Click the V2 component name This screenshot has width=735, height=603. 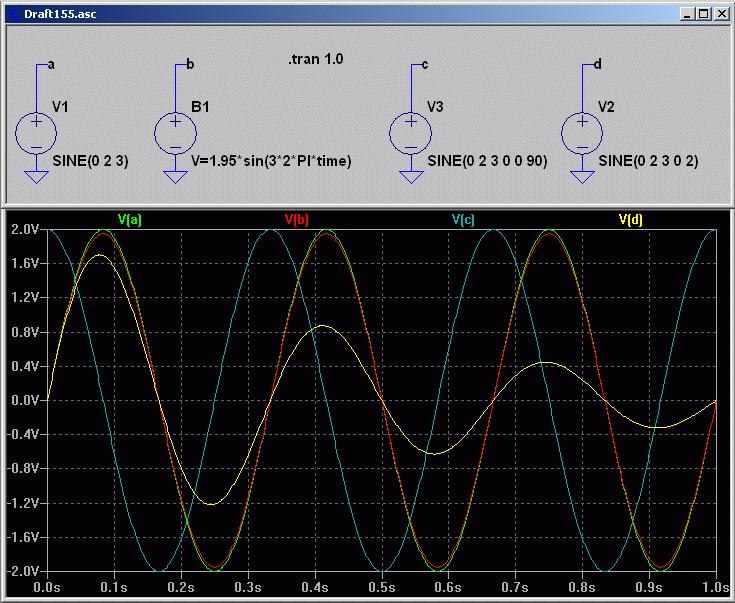point(606,107)
